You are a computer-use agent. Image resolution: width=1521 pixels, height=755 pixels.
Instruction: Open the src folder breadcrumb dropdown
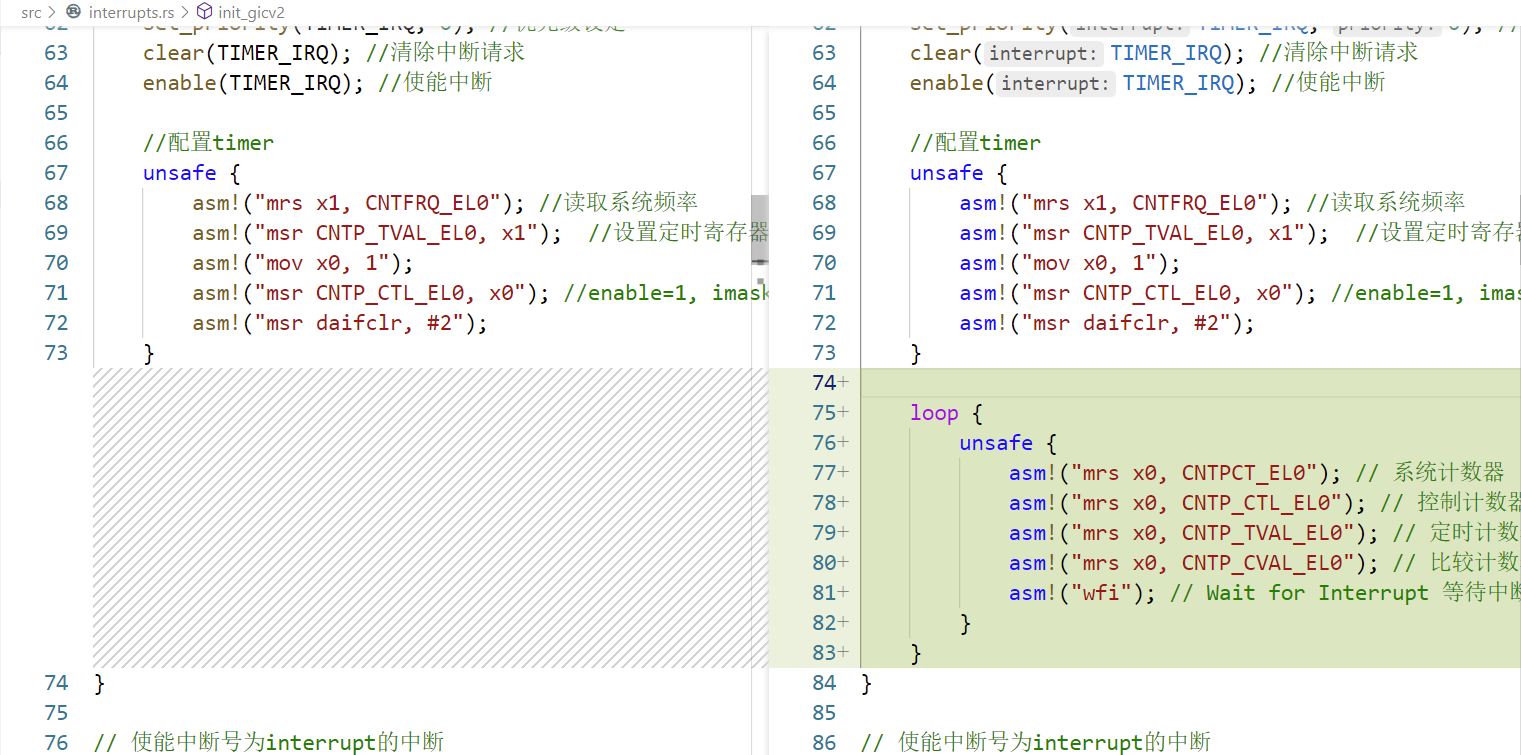pyautogui.click(x=31, y=12)
